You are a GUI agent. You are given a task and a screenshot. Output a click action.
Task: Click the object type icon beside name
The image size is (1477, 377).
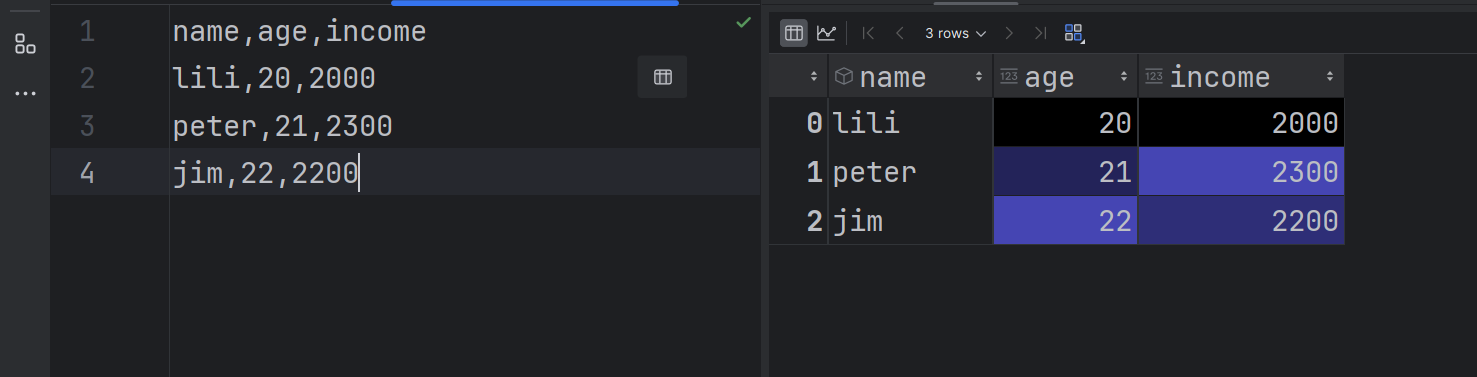[843, 76]
